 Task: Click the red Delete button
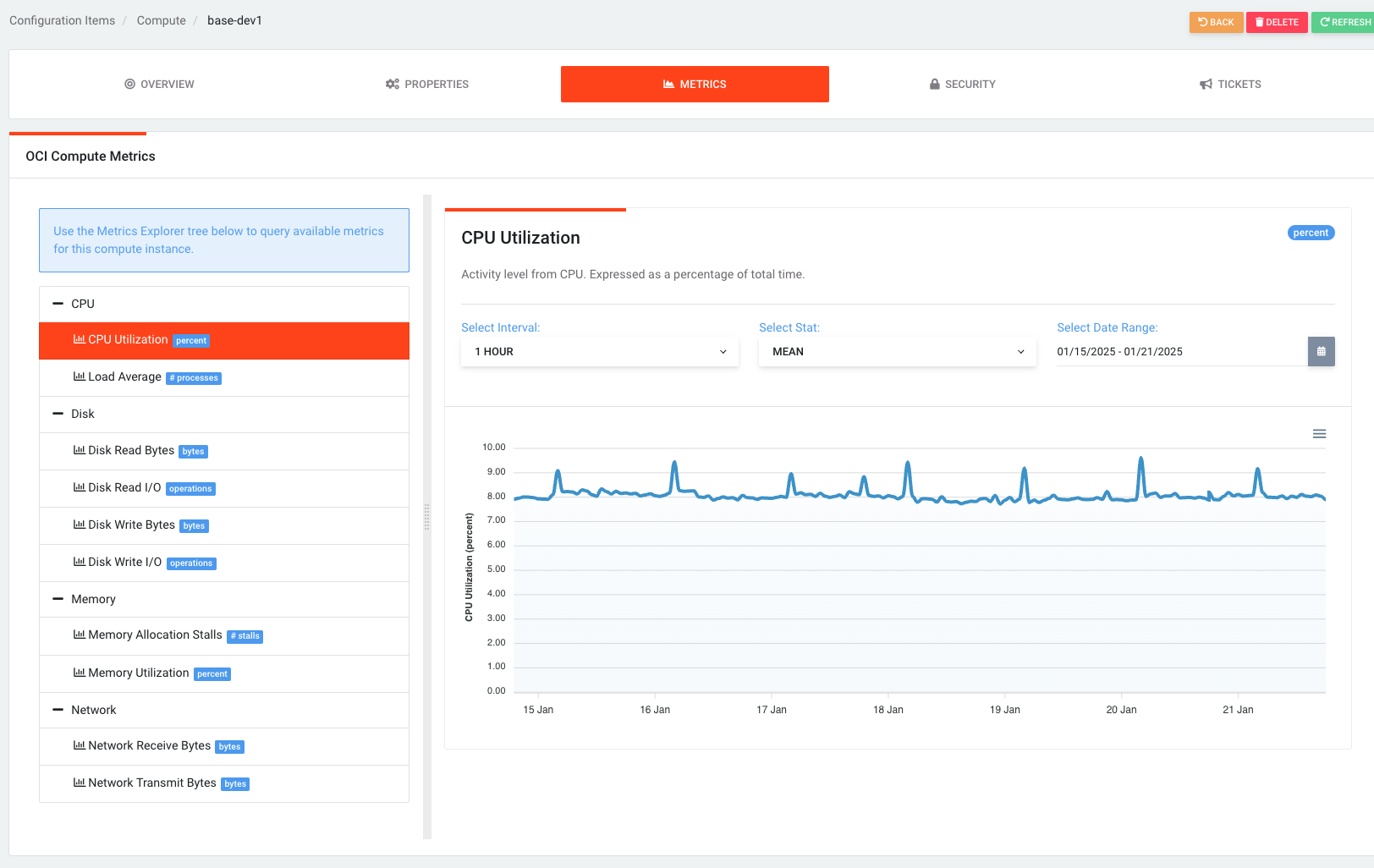(x=1277, y=22)
